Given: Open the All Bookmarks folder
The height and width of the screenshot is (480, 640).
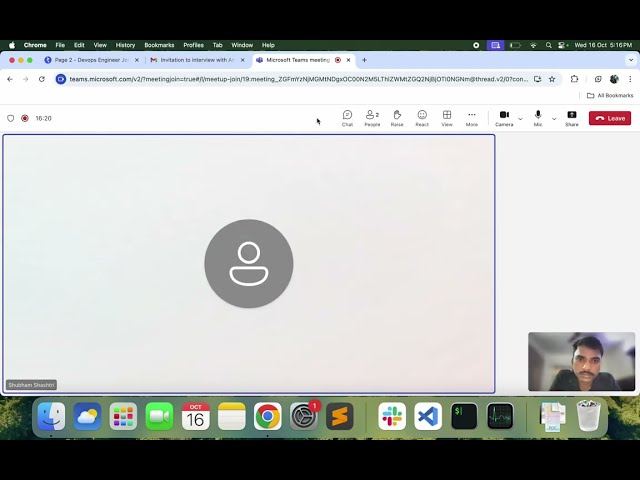Looking at the screenshot, I should click(x=610, y=96).
